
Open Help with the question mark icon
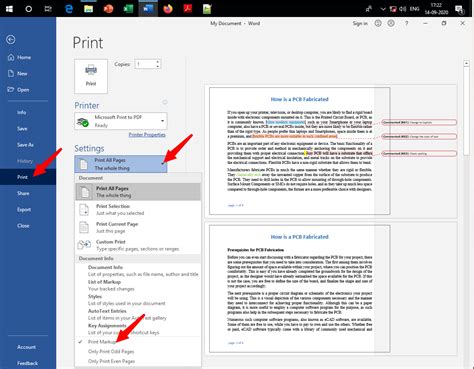(x=406, y=23)
